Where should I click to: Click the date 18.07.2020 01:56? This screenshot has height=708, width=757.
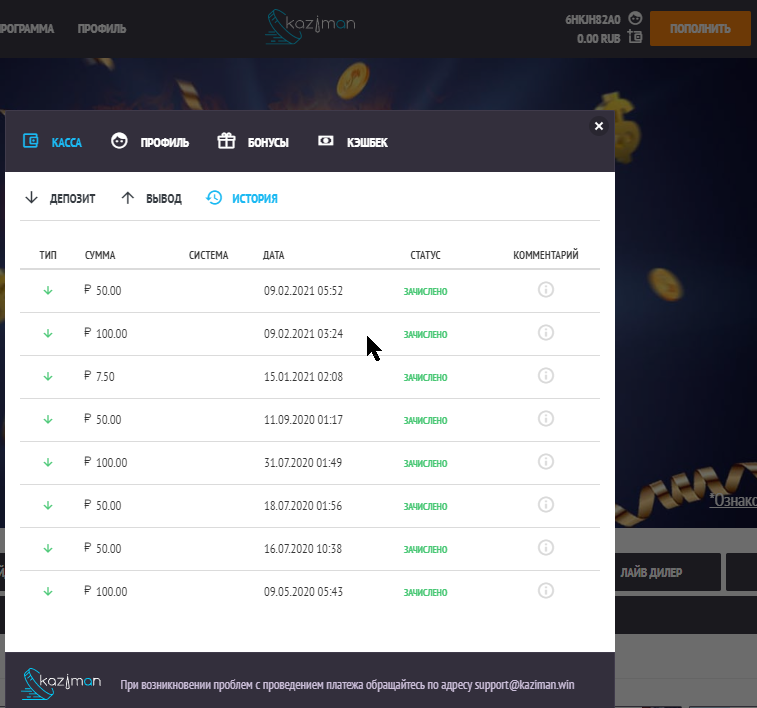[303, 505]
